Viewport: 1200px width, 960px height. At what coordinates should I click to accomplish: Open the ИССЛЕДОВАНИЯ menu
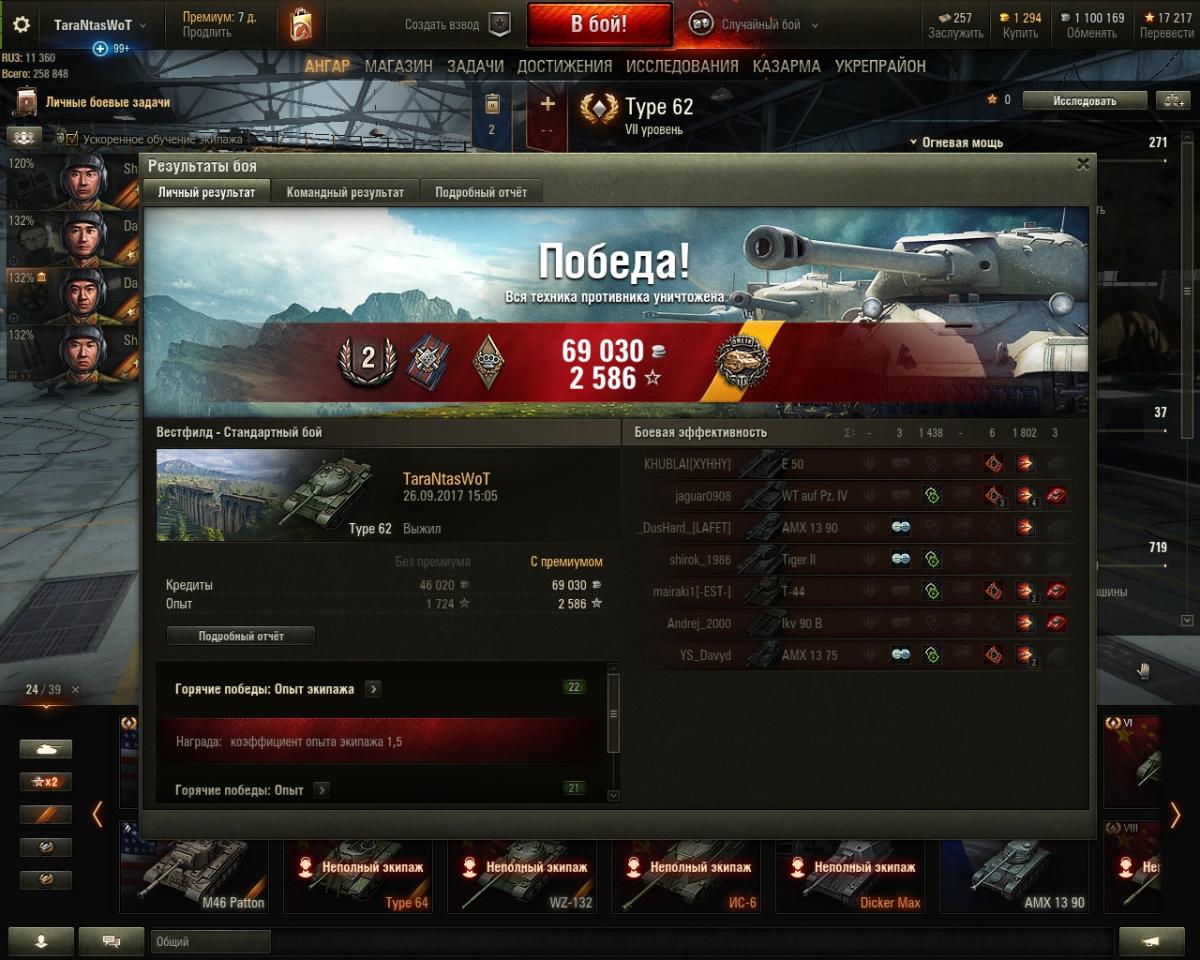click(682, 66)
